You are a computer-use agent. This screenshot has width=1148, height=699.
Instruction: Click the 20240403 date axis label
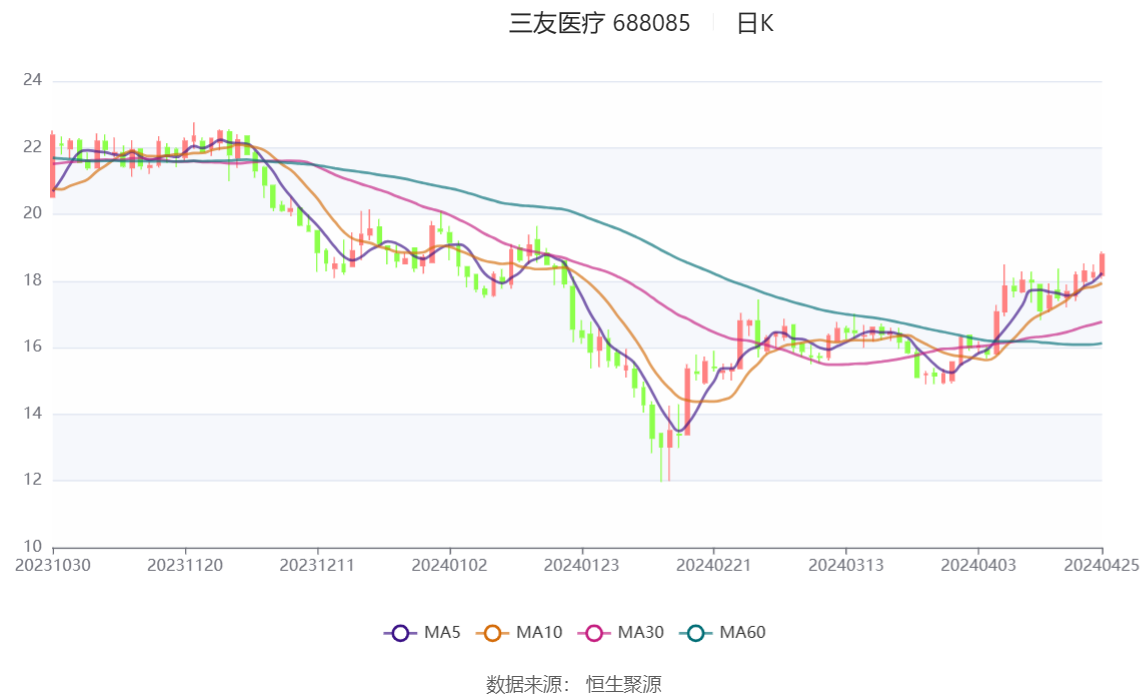coord(978,565)
